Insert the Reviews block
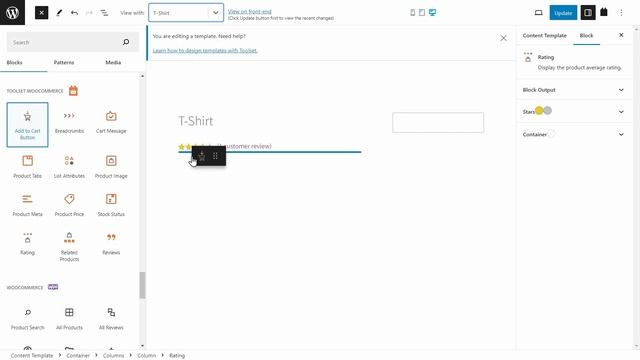Viewport: 640px width, 360px height. pos(111,244)
